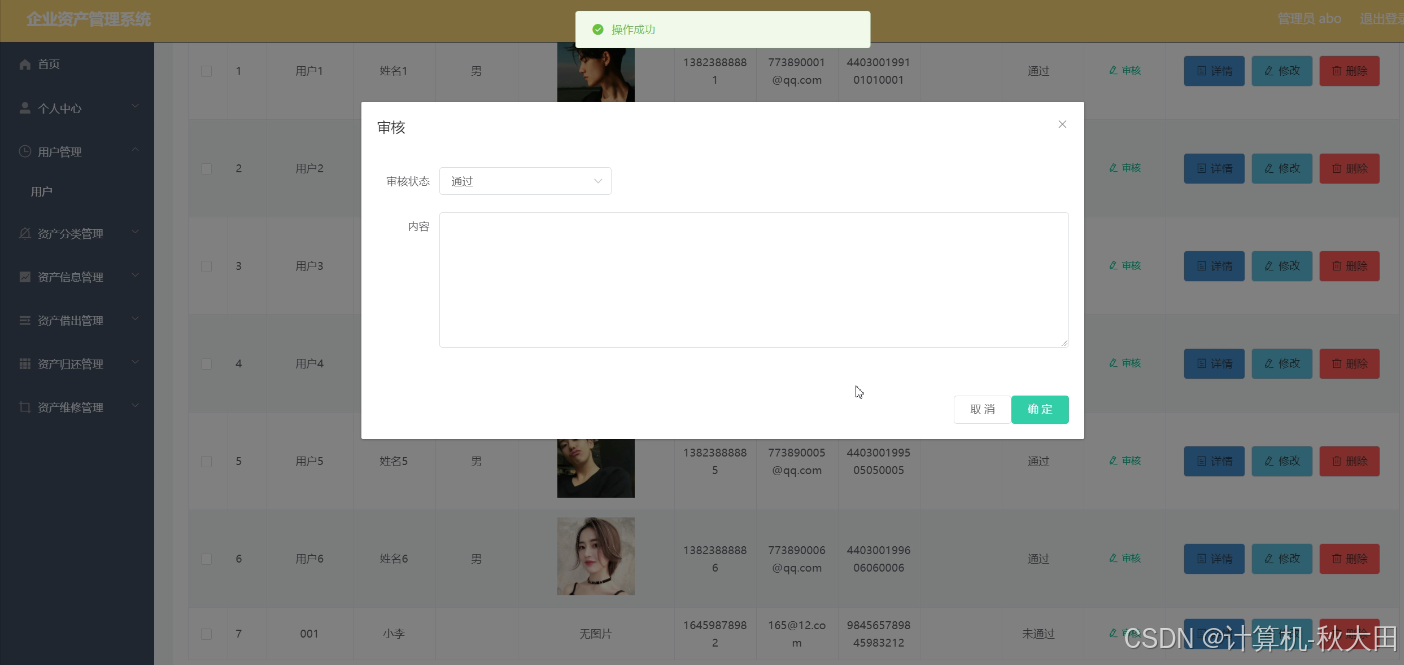1404x665 pixels.
Task: Click into the 内容 text area
Action: 753,280
